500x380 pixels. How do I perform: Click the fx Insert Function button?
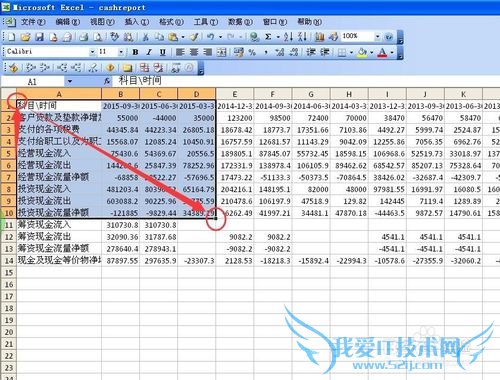point(107,81)
